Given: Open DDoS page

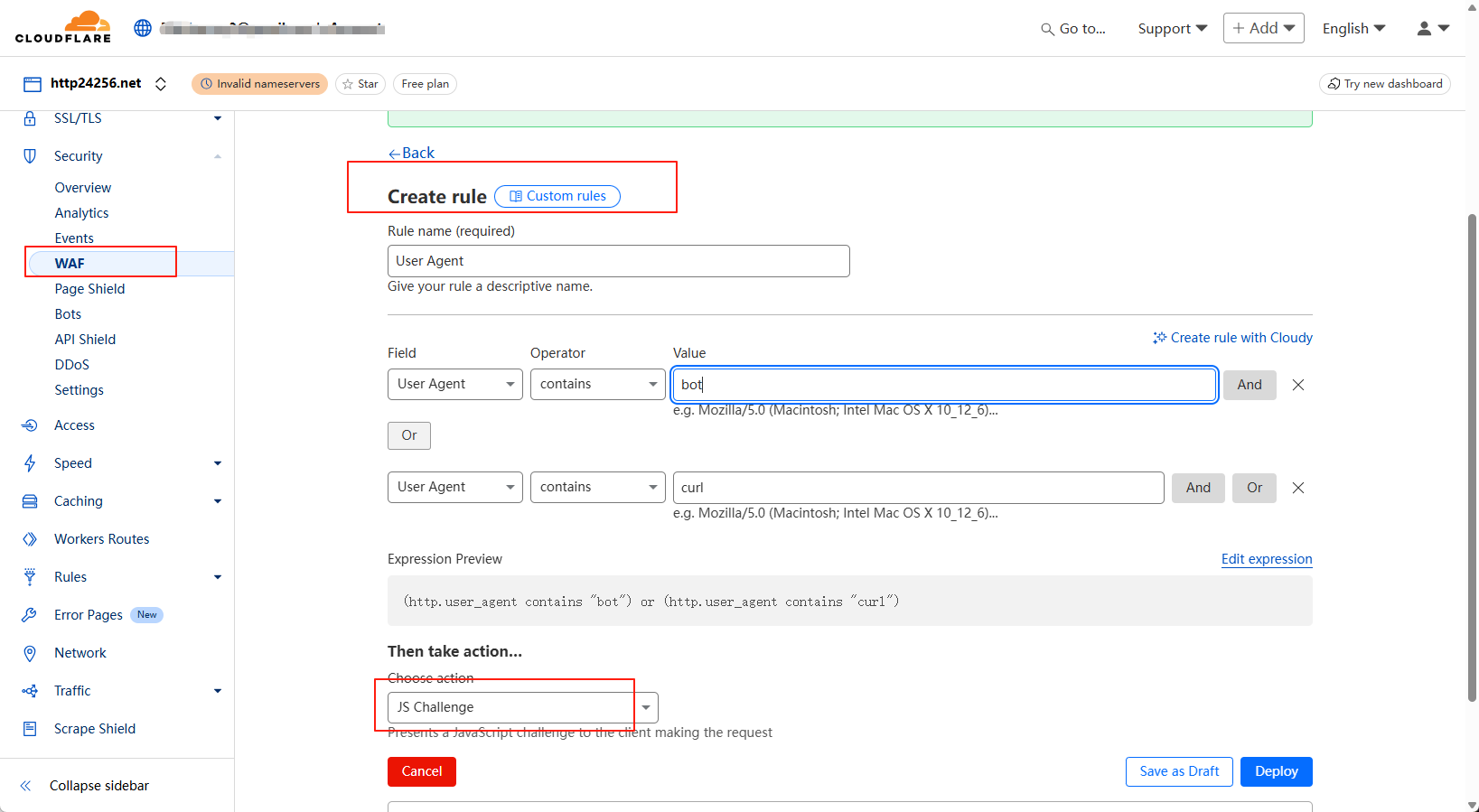Looking at the screenshot, I should pyautogui.click(x=71, y=365).
